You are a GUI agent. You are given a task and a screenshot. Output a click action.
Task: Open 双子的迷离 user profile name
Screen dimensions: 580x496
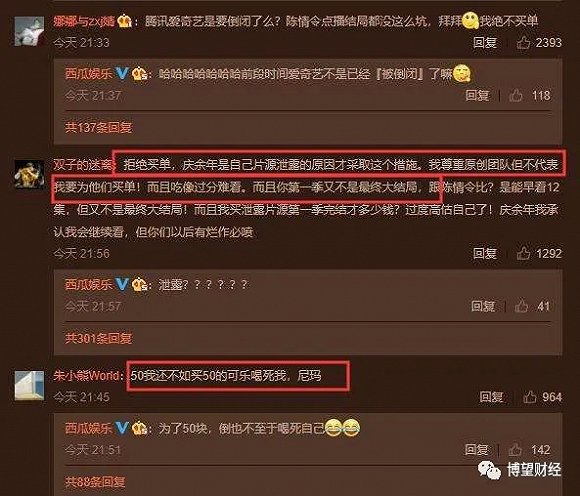click(83, 164)
